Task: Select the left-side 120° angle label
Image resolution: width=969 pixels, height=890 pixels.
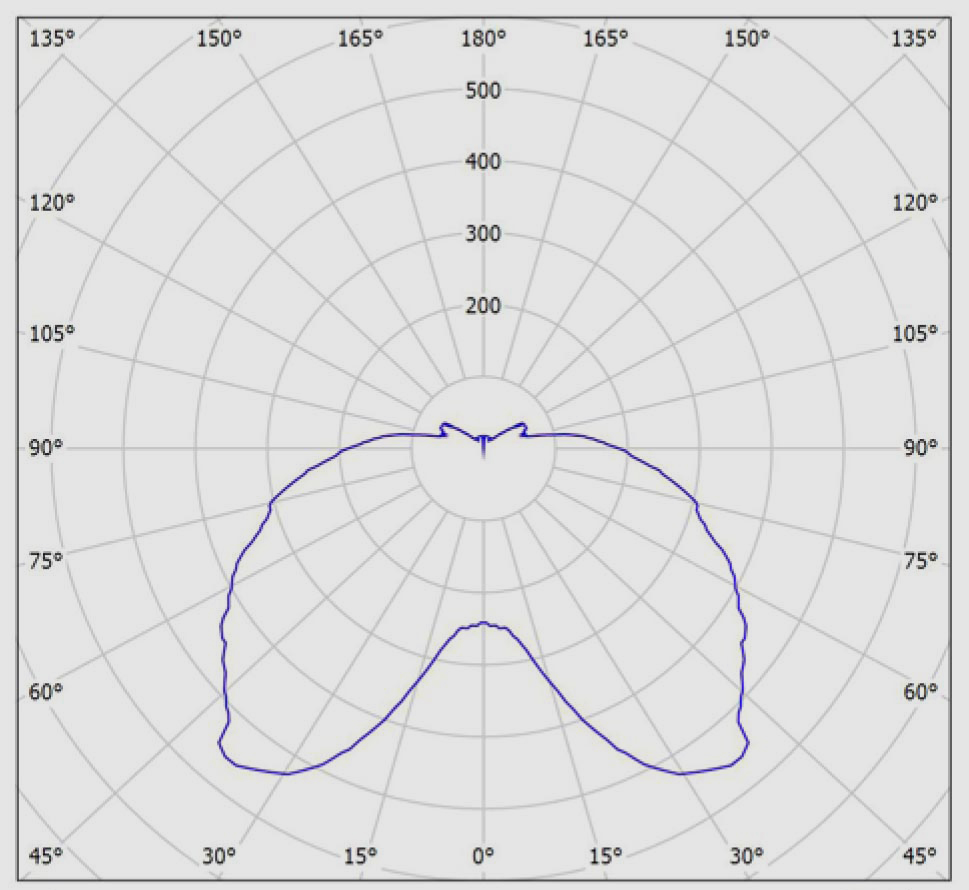Action: [52, 203]
